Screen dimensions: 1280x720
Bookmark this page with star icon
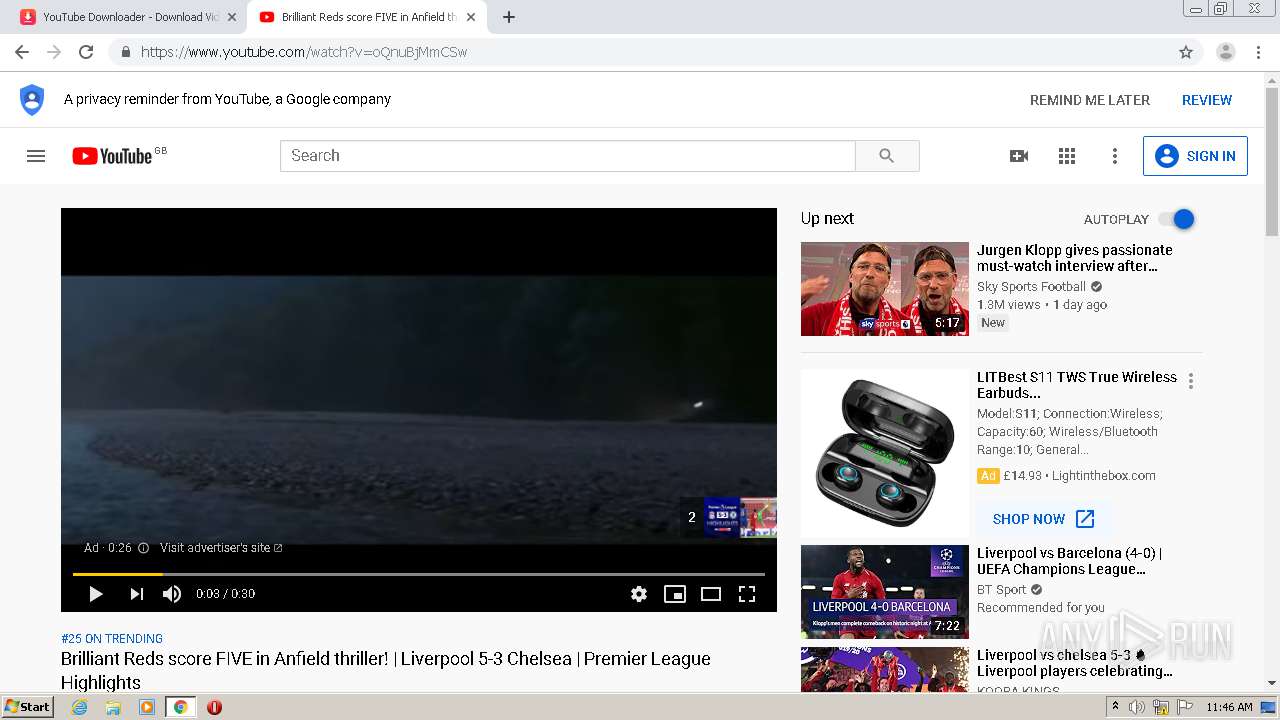pos(1186,52)
